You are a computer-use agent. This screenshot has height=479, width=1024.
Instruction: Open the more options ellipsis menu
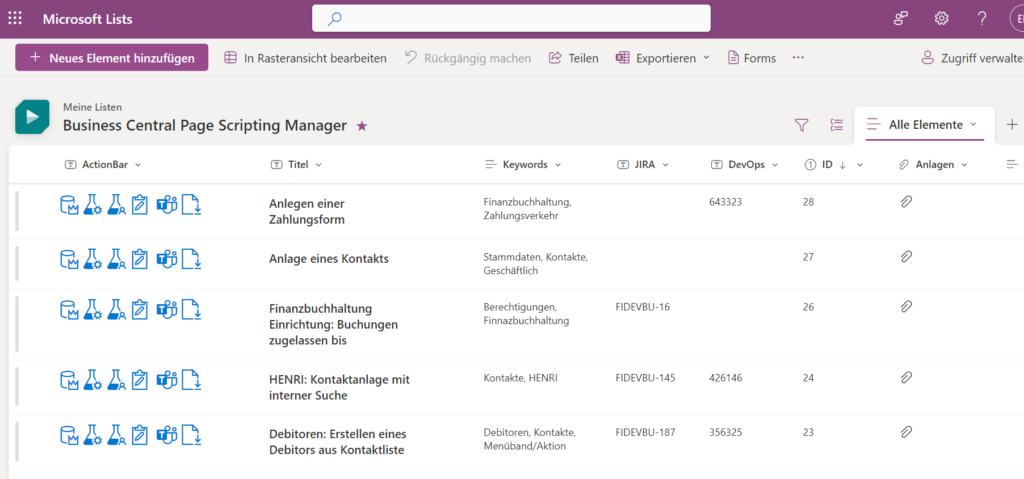click(x=798, y=58)
